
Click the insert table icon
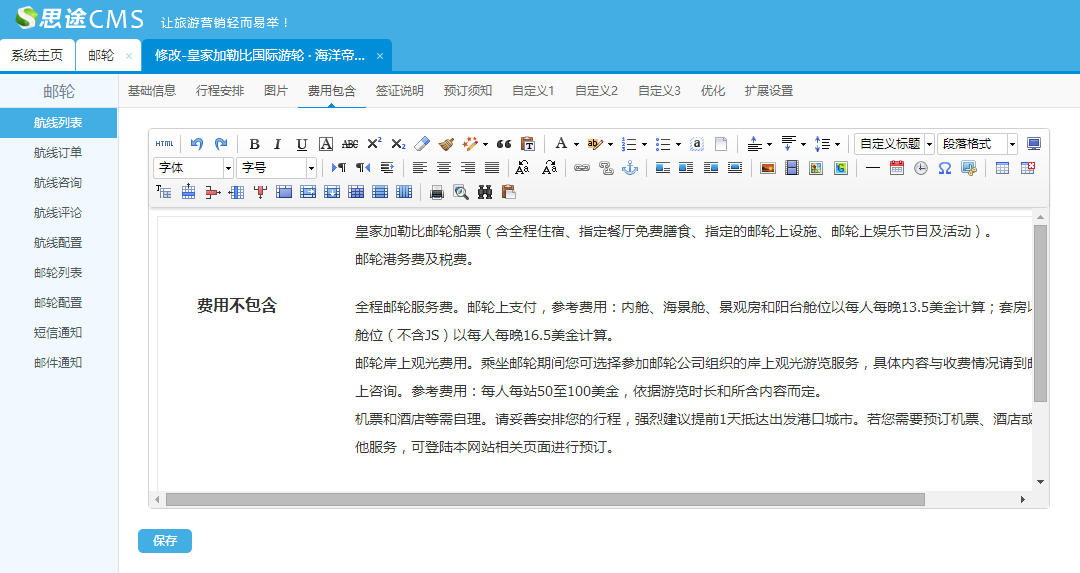click(x=1002, y=168)
